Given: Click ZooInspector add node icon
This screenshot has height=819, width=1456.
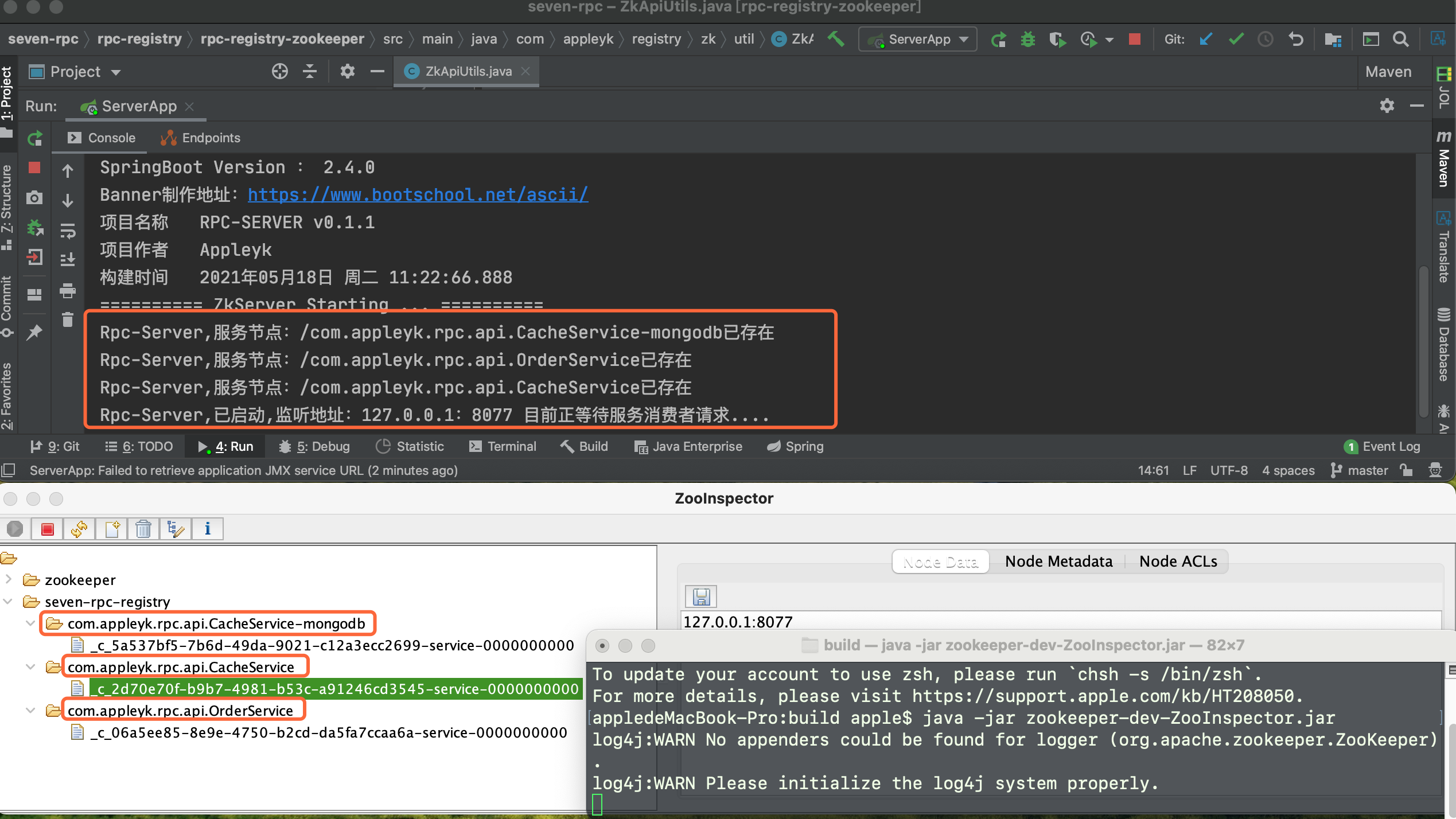Looking at the screenshot, I should click(112, 528).
